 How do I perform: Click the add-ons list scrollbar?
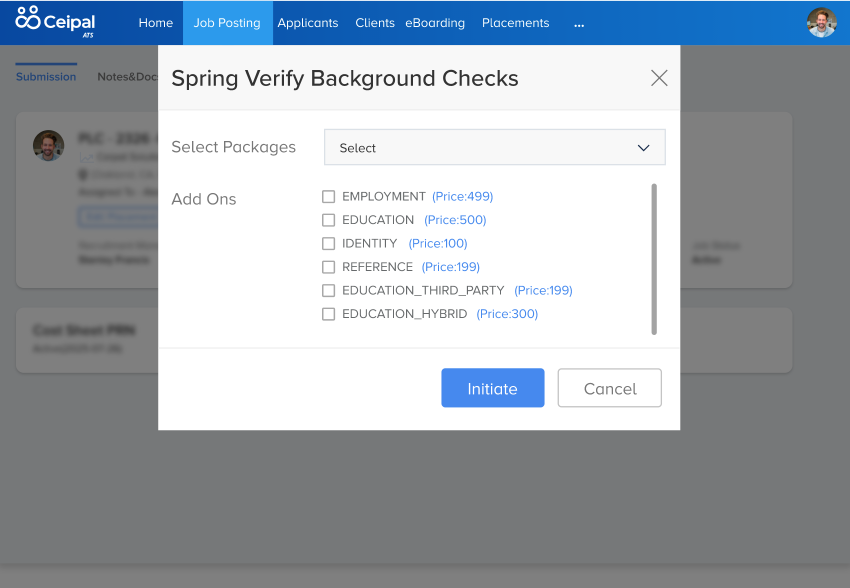654,259
